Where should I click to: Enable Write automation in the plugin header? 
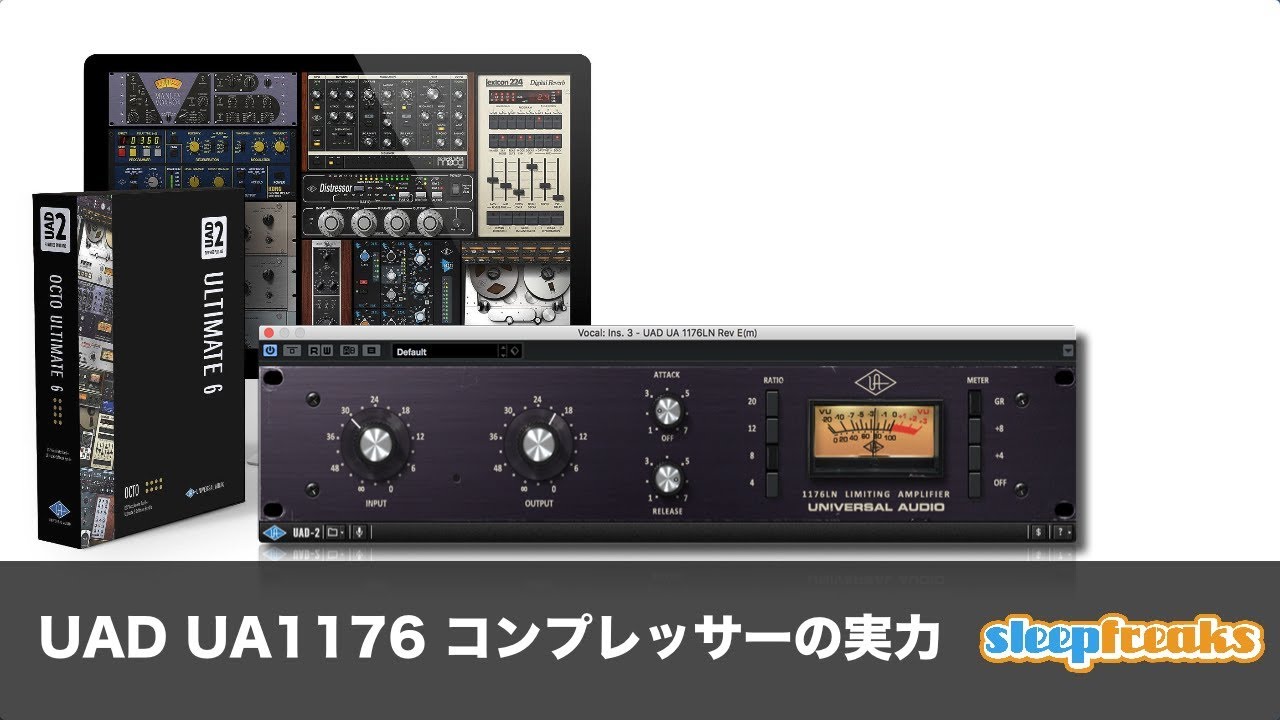coord(325,351)
